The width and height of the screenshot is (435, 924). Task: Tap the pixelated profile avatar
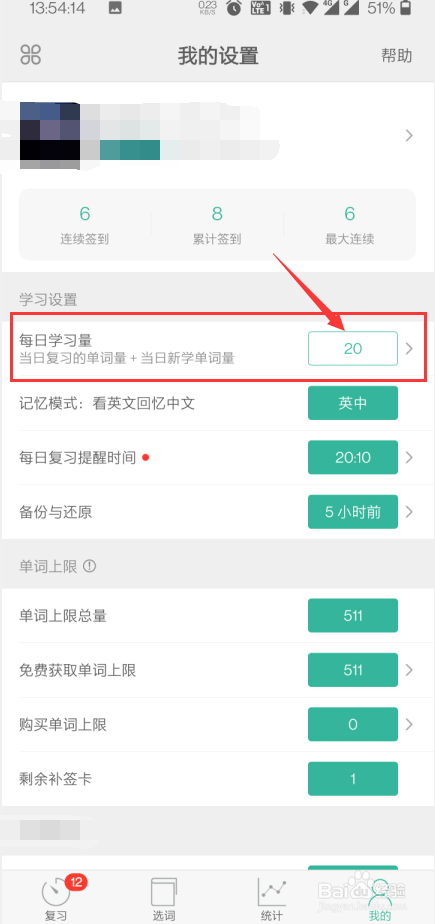tap(50, 135)
